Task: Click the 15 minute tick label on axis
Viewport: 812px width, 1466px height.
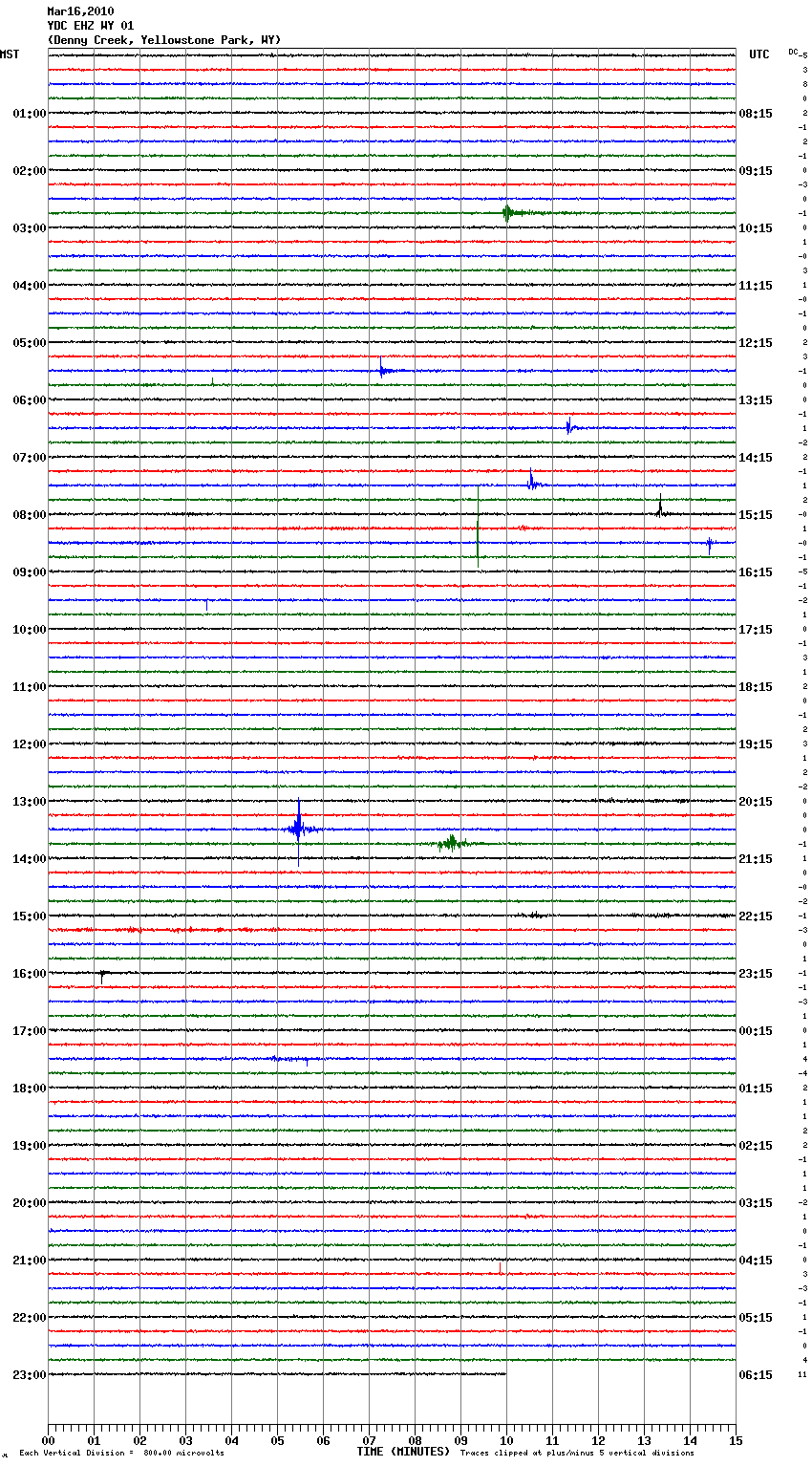Action: point(735,1440)
